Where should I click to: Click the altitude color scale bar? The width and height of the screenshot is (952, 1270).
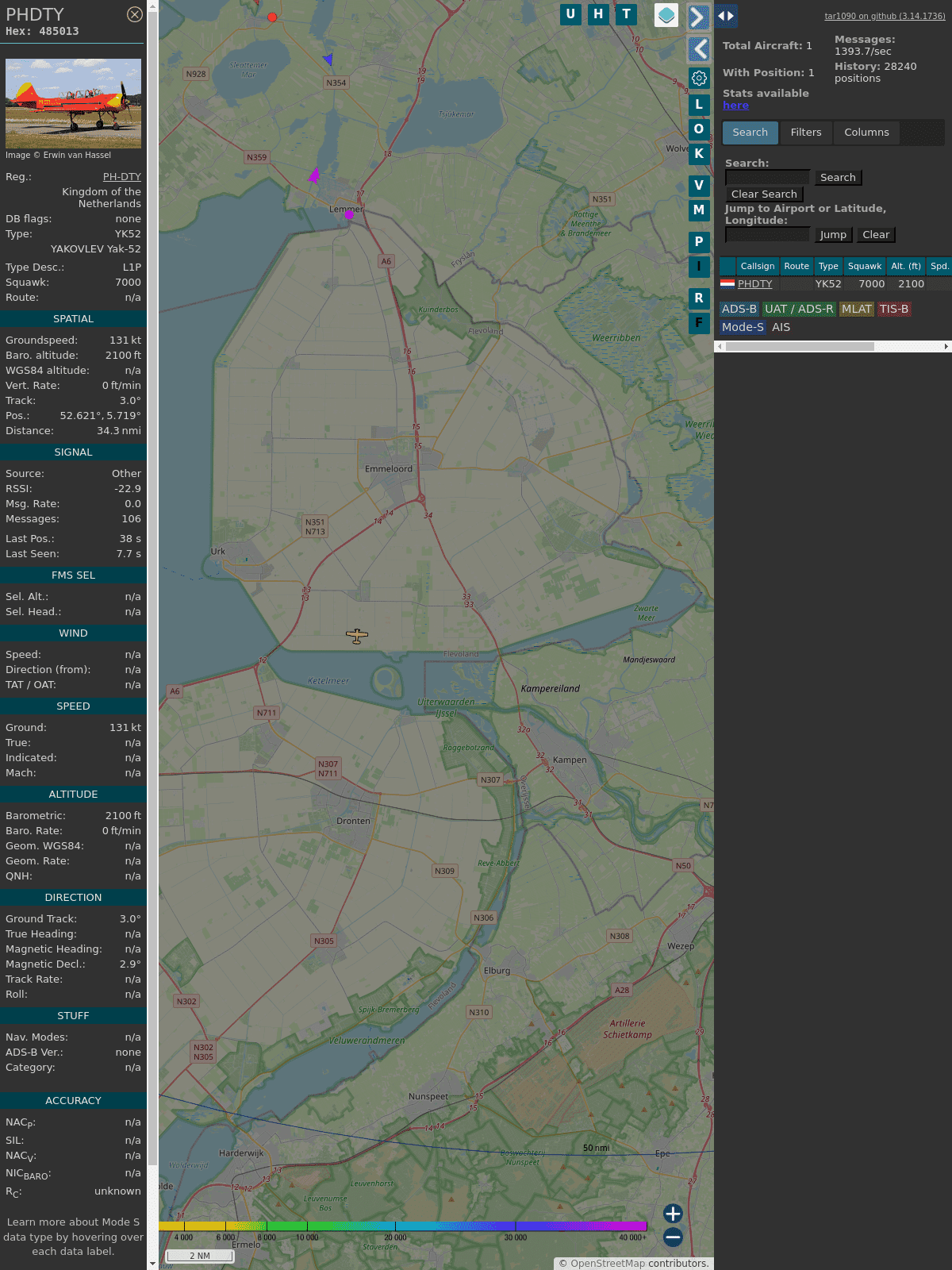pos(403,1226)
